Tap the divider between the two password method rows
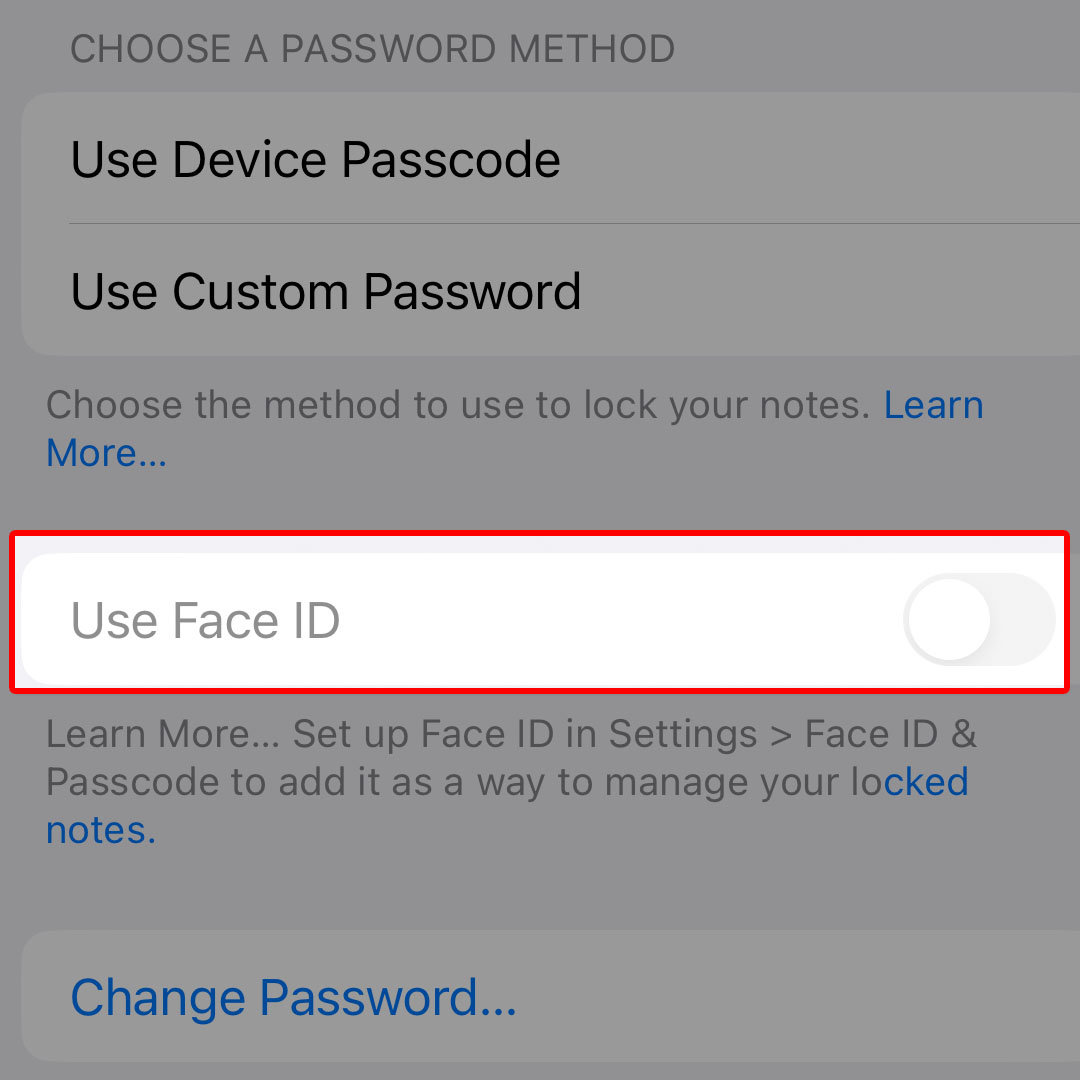This screenshot has height=1080, width=1080. click(x=574, y=223)
